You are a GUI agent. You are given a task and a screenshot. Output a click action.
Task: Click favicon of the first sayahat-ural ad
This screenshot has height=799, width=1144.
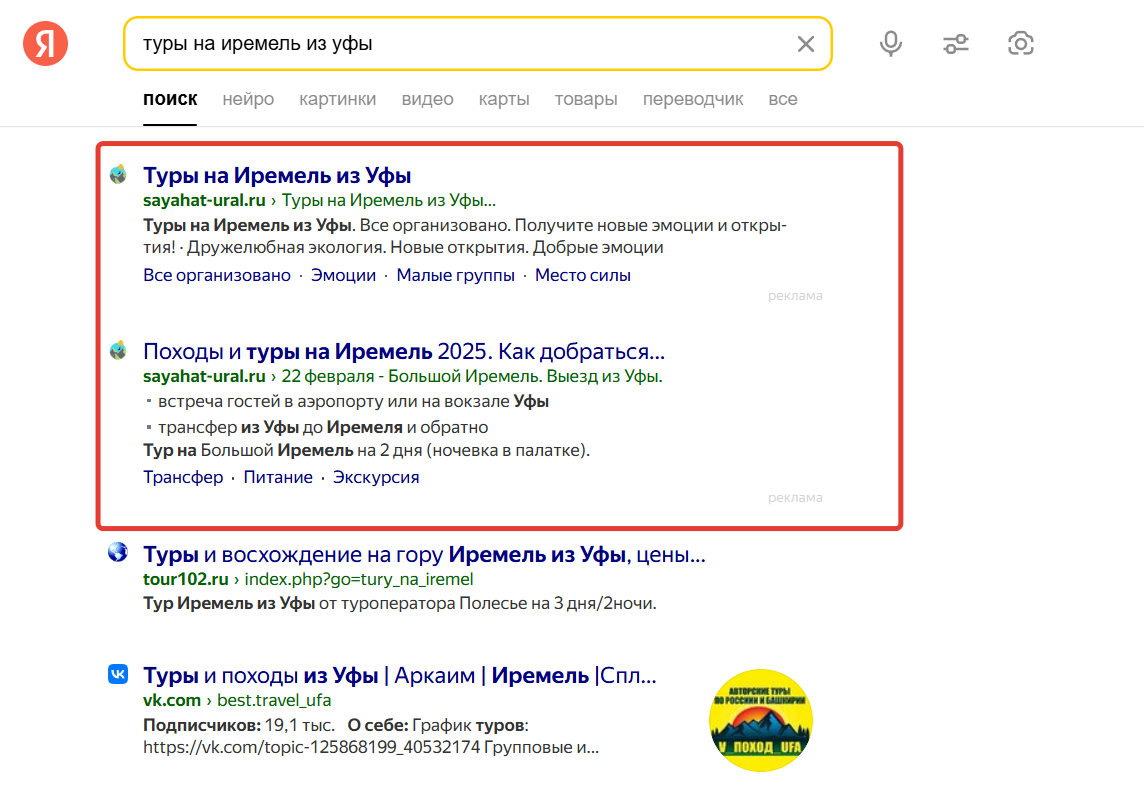tap(118, 174)
